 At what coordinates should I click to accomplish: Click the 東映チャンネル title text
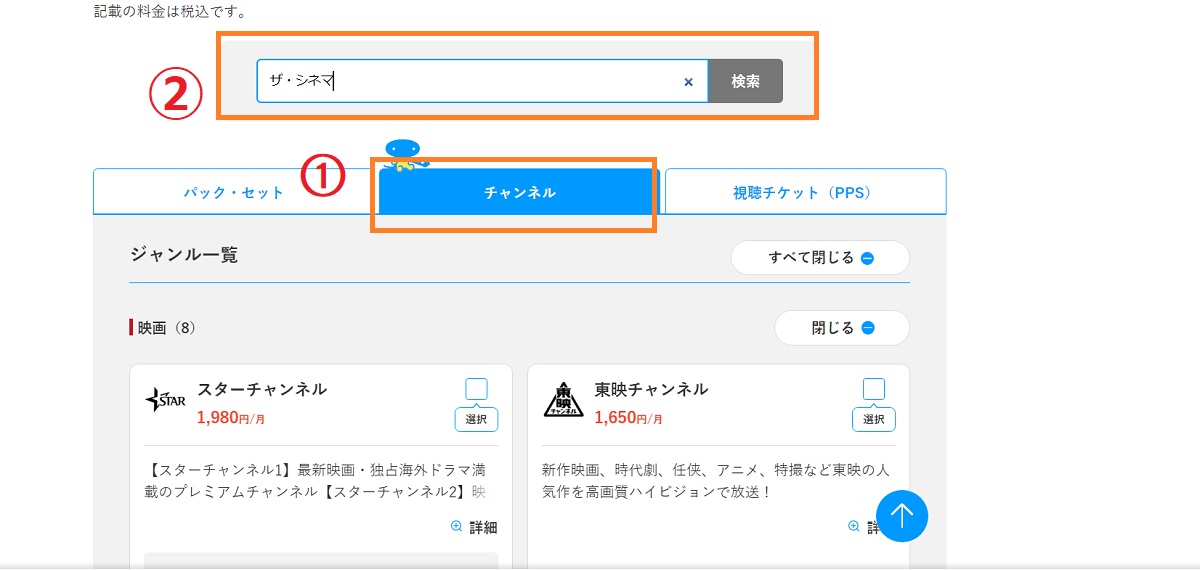coord(651,389)
